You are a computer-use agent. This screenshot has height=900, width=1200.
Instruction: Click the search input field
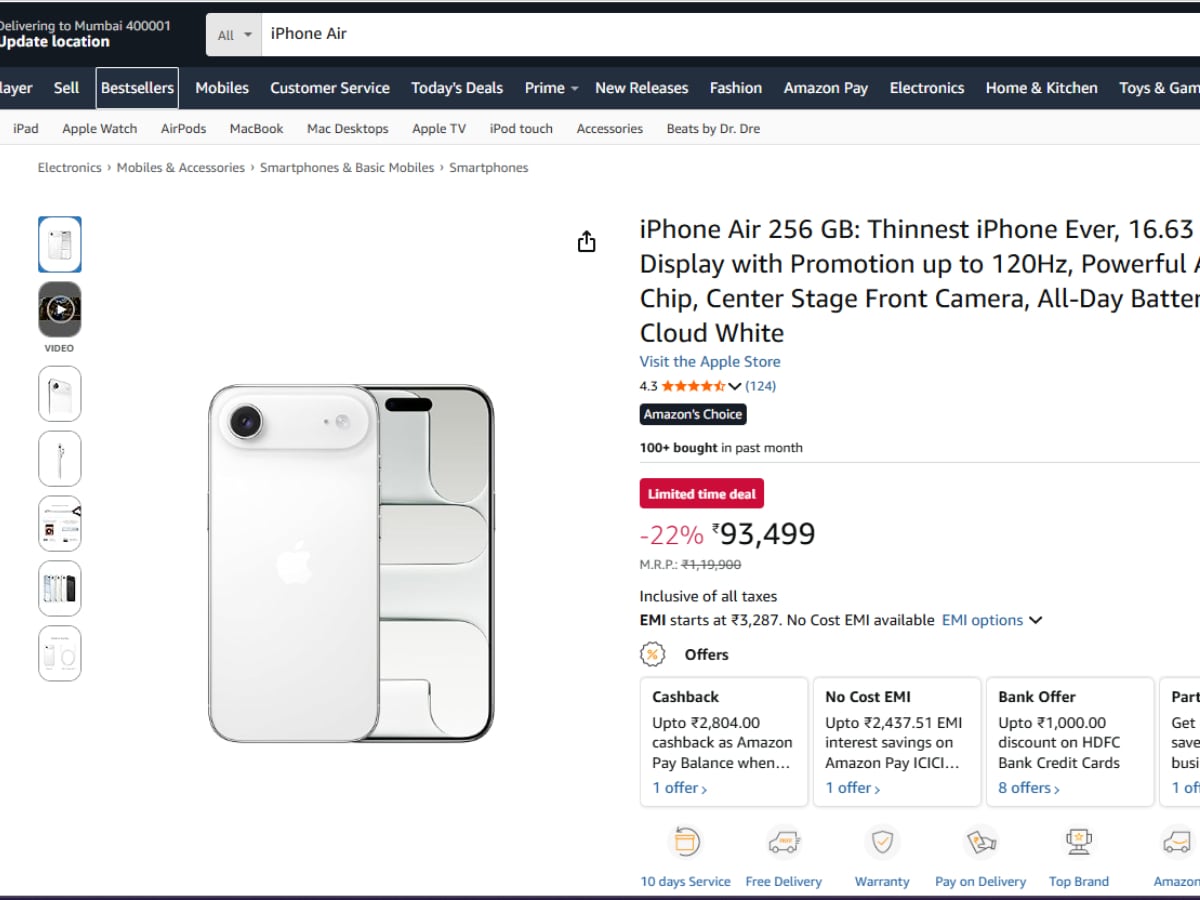(700, 34)
